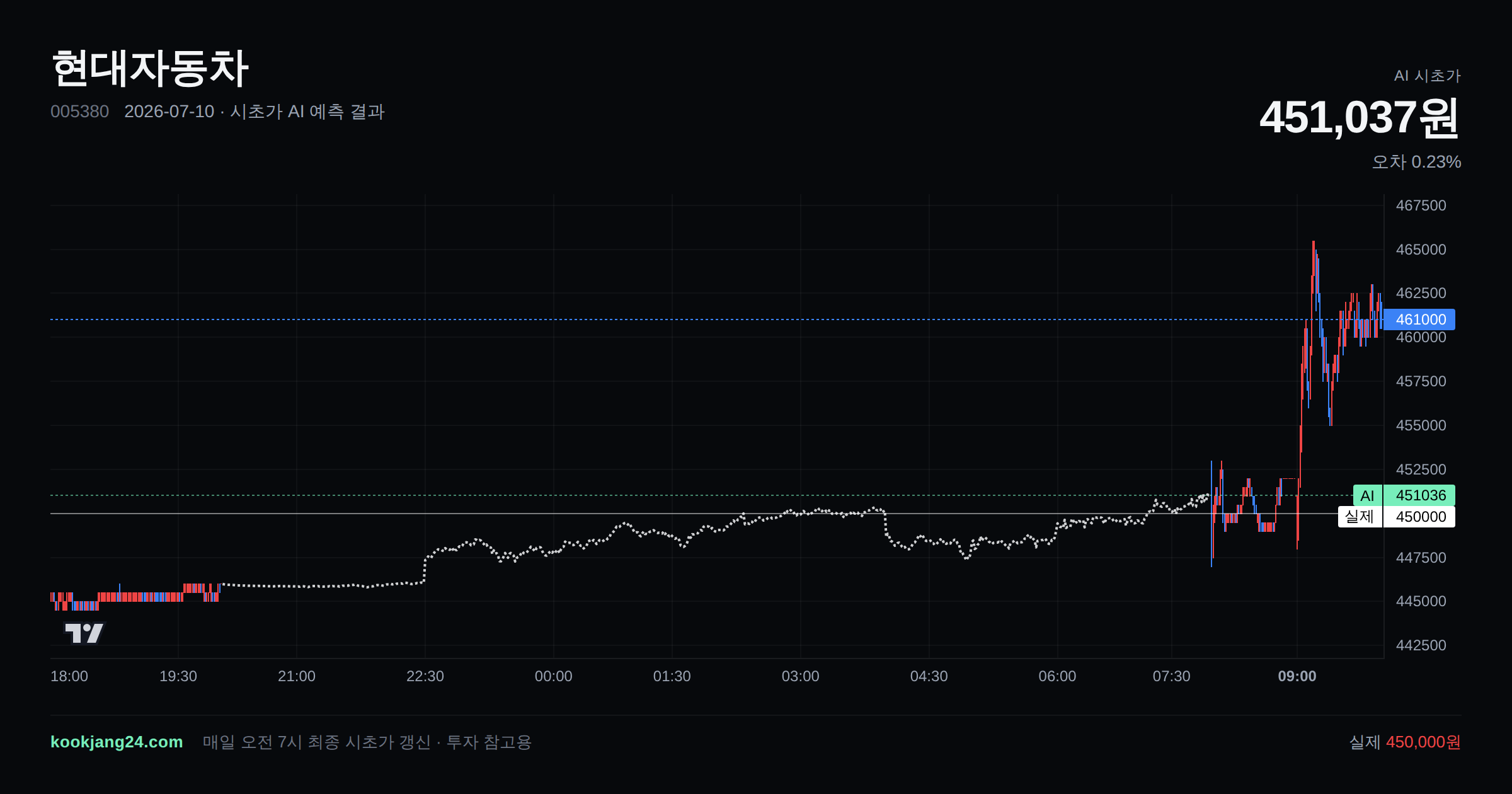Viewport: 1512px width, 794px height.
Task: Click the 450000 actual price label
Action: click(x=1420, y=517)
